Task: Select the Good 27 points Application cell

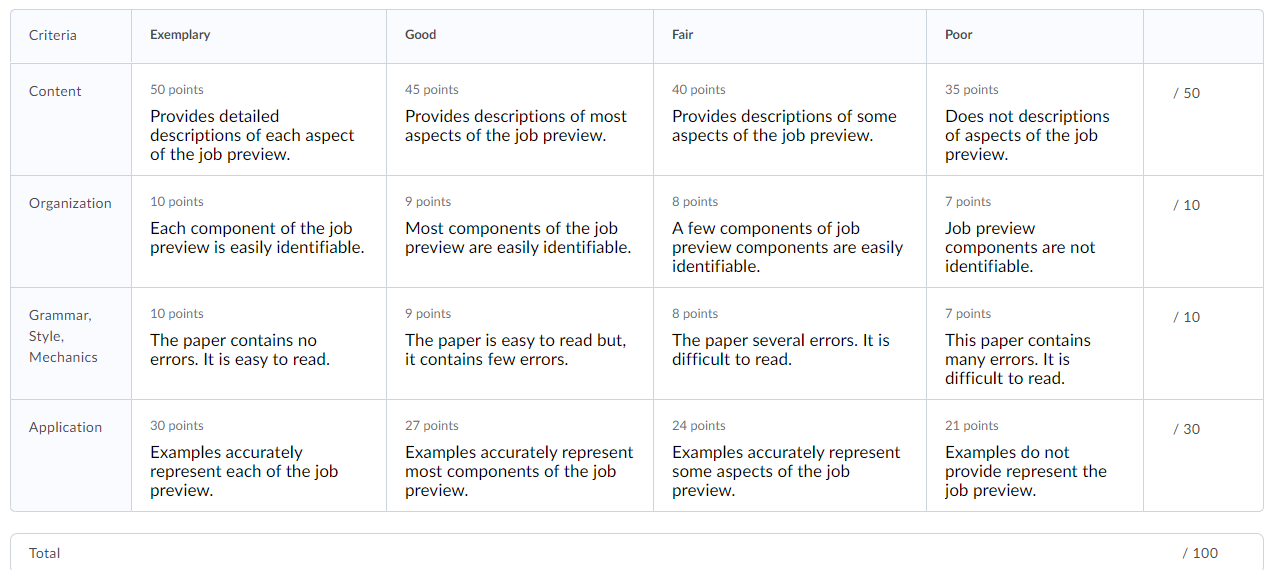Action: [520, 456]
